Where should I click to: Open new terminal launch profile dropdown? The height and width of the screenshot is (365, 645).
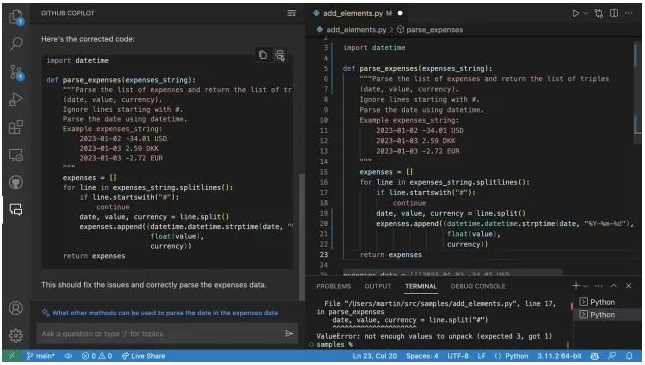(585, 286)
